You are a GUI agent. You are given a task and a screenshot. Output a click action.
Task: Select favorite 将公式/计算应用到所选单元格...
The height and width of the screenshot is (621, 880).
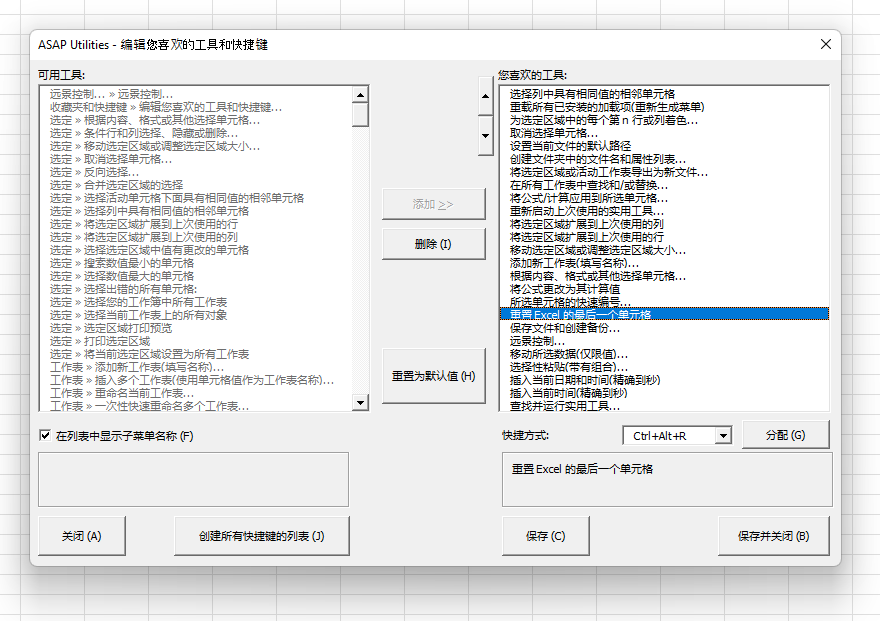(589, 198)
